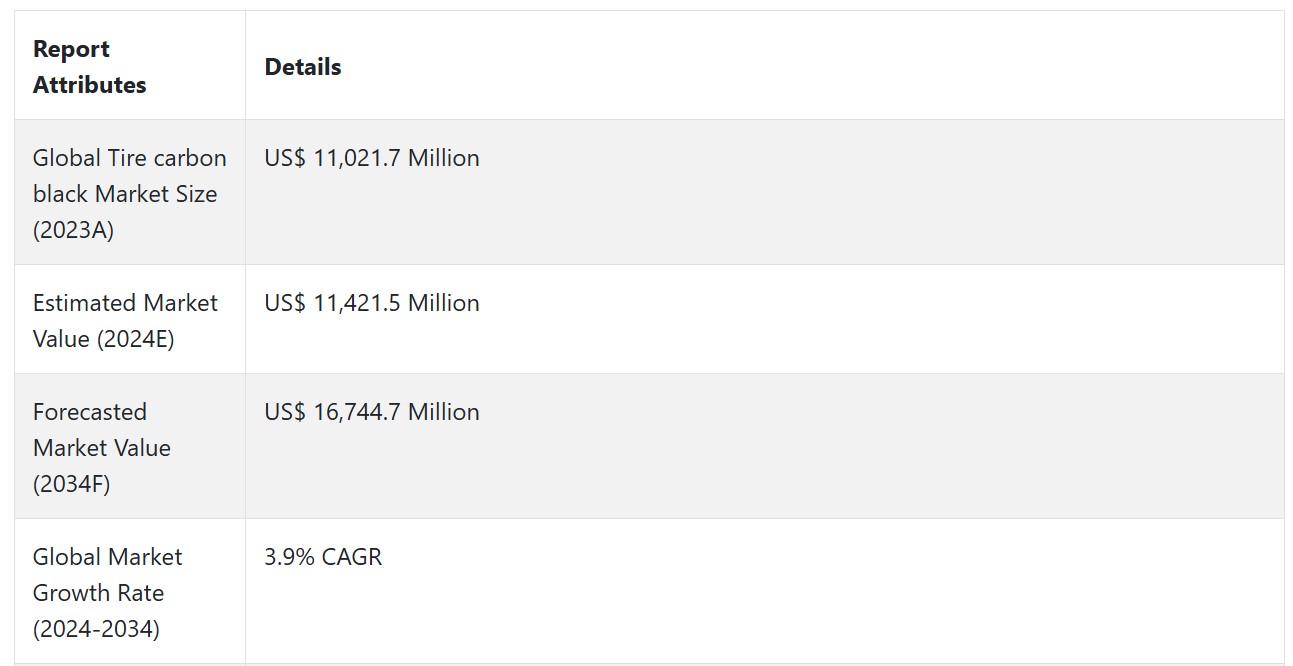
Task: Click the 3.9% CAGR value
Action: click(323, 557)
